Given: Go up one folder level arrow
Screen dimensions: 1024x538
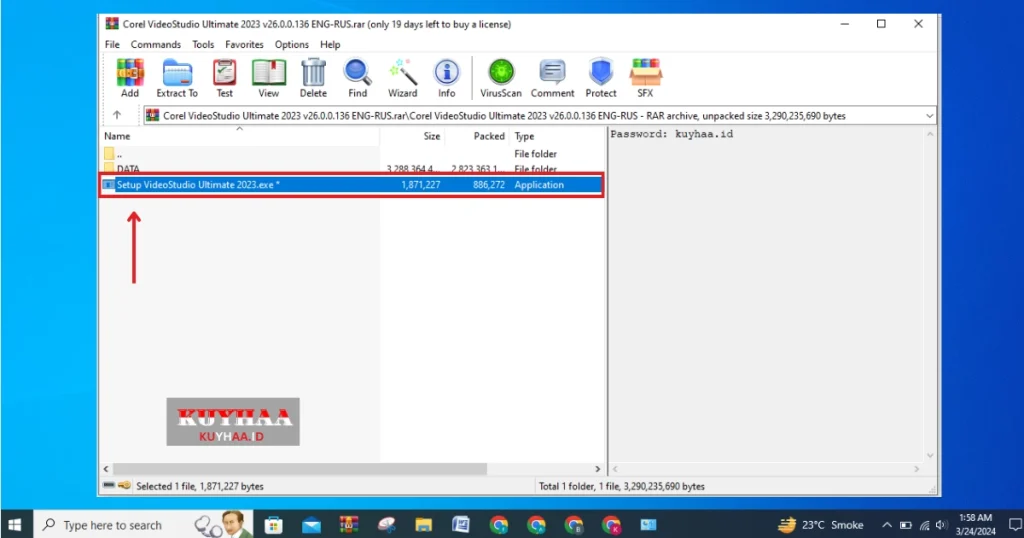Looking at the screenshot, I should pos(117,115).
